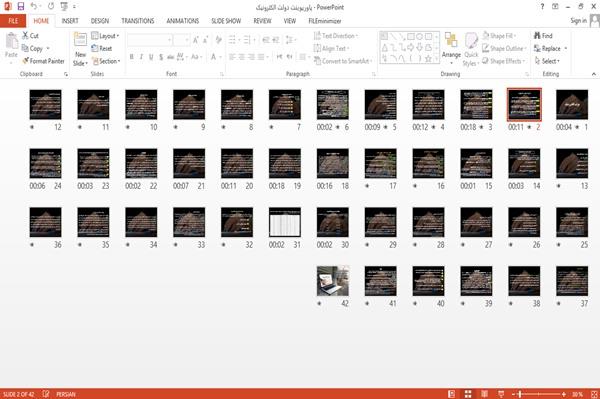The height and width of the screenshot is (399, 600).
Task: Open the Text Direction dropdown
Action: pos(336,36)
